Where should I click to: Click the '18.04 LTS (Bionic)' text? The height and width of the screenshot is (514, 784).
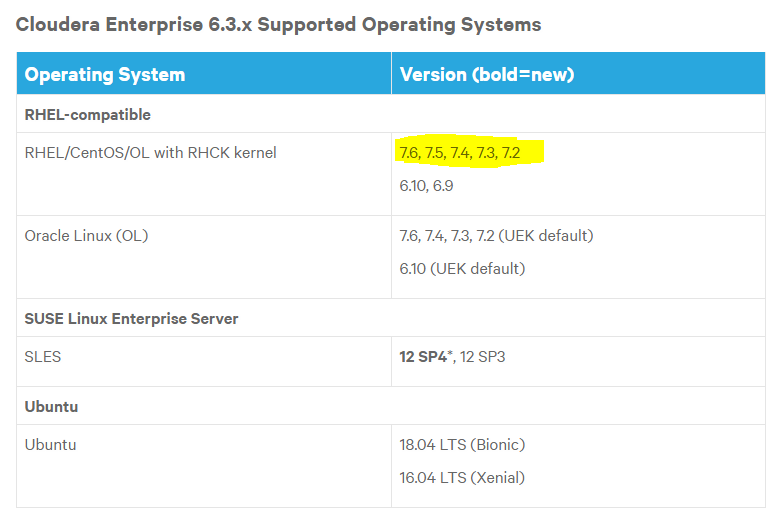click(x=462, y=444)
